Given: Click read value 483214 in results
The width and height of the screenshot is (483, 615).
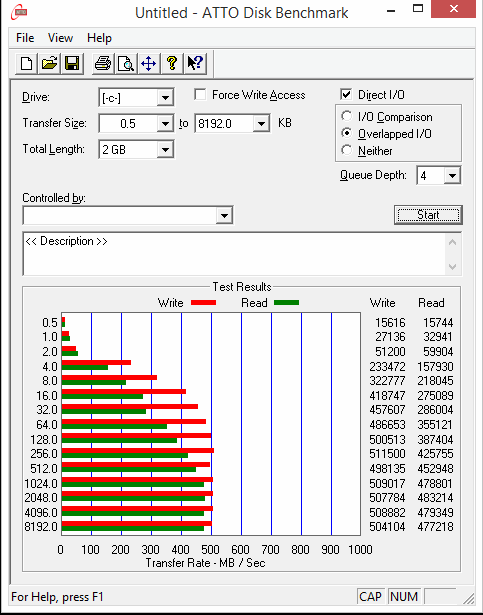Looking at the screenshot, I should point(436,498).
